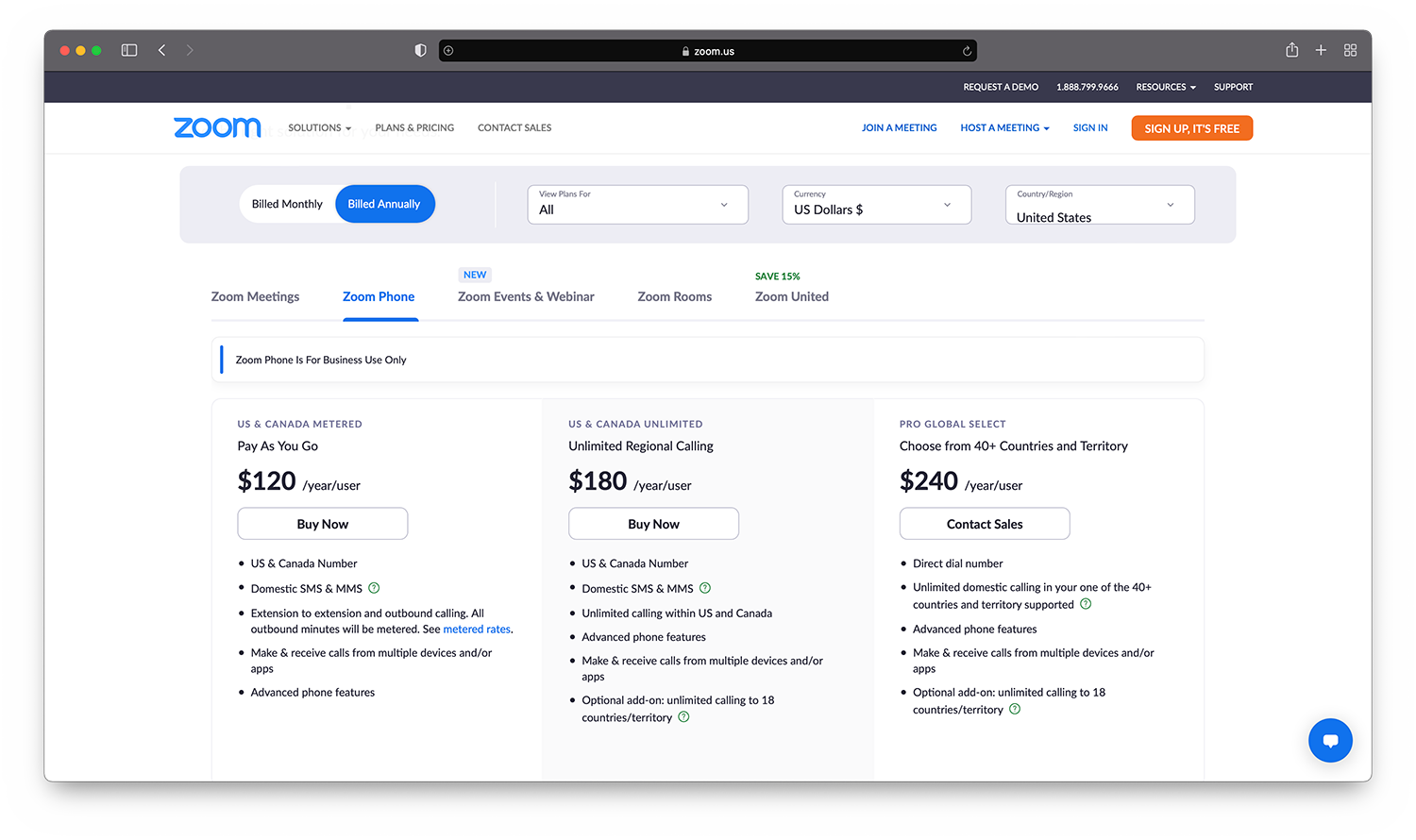This screenshot has height=840, width=1416.
Task: Open the Zoom United tab
Action: [x=792, y=296]
